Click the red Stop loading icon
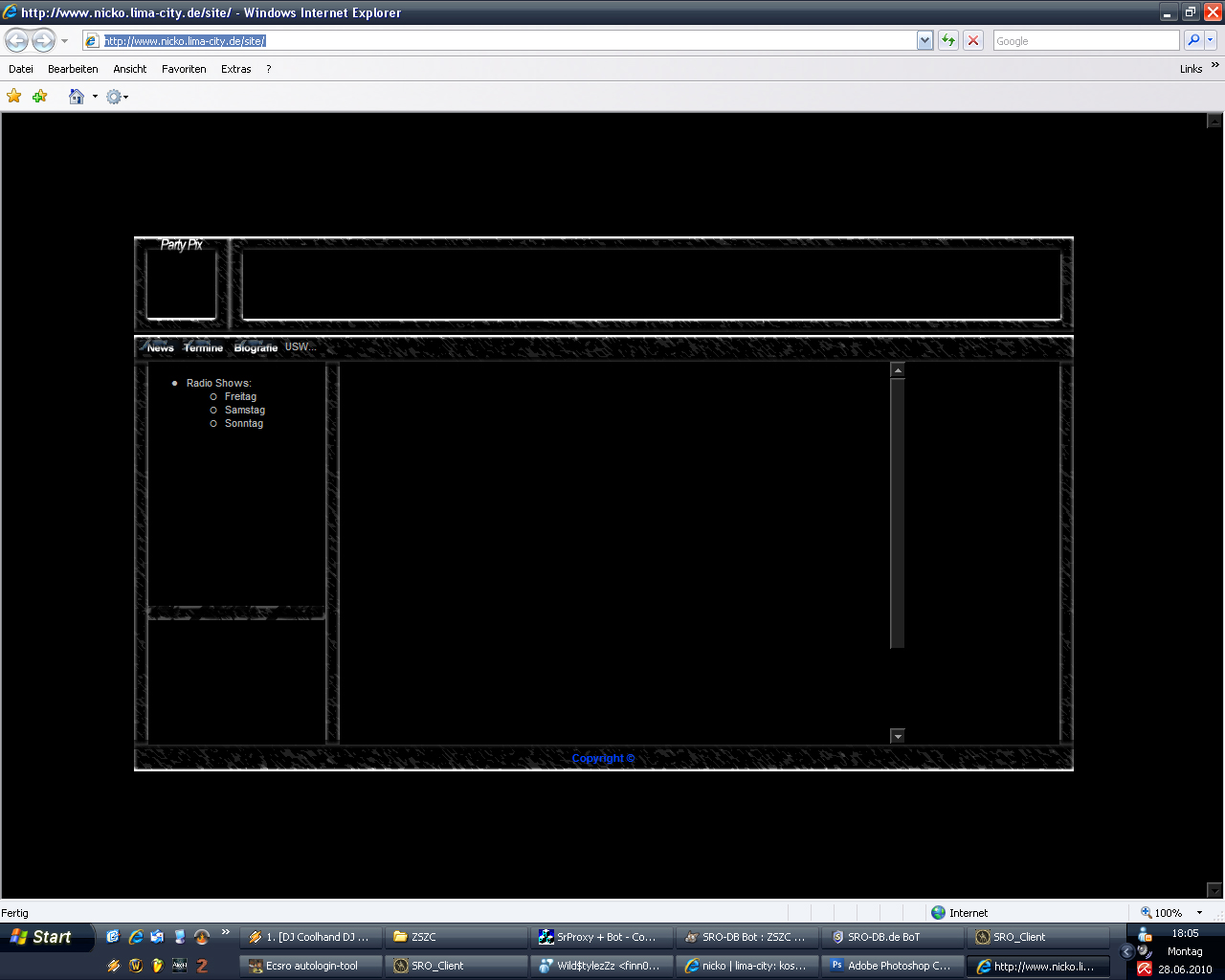The width and height of the screenshot is (1225, 980). pos(973,40)
